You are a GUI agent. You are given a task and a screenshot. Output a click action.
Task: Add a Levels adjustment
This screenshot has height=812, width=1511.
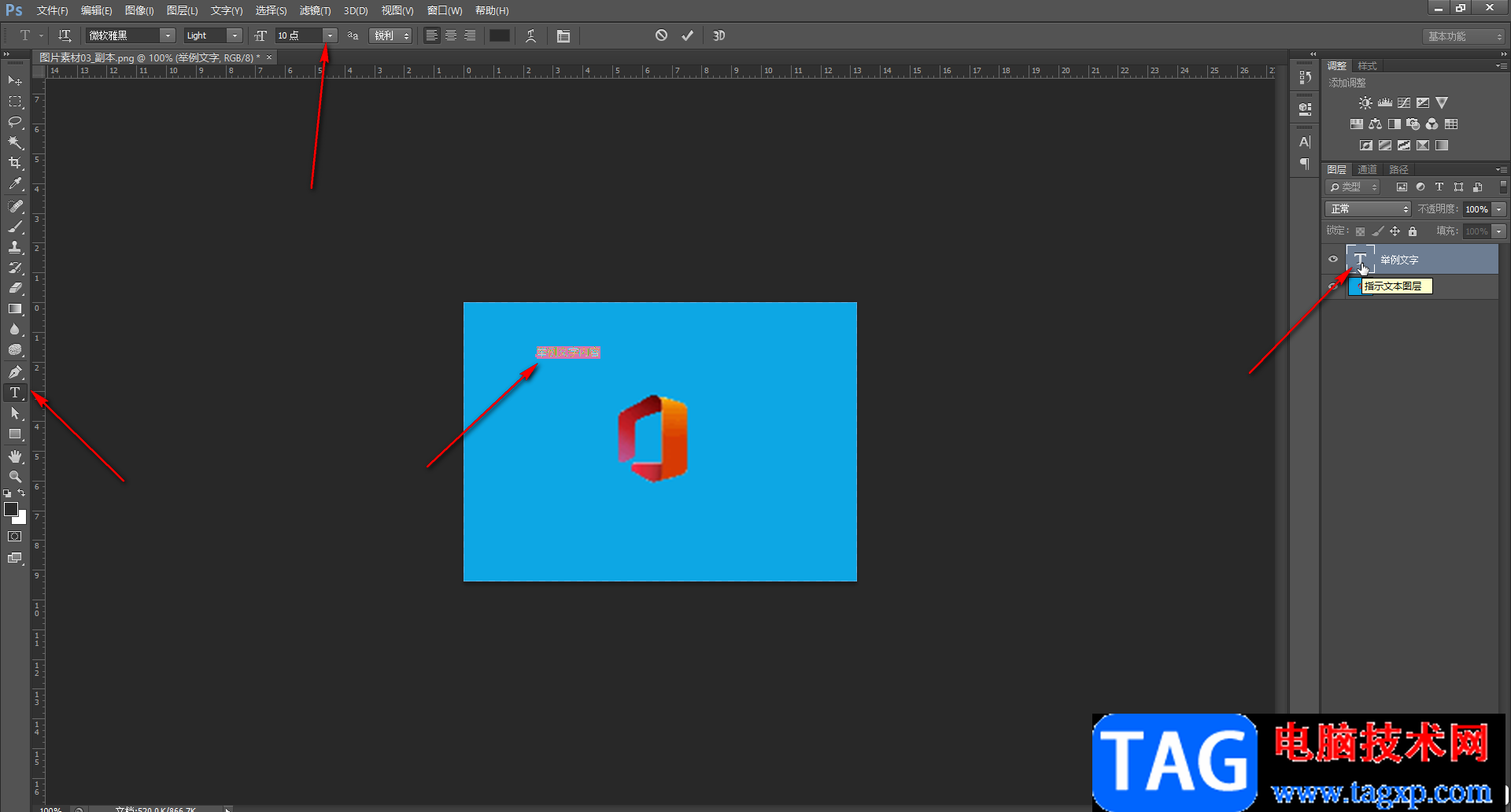tap(1385, 103)
